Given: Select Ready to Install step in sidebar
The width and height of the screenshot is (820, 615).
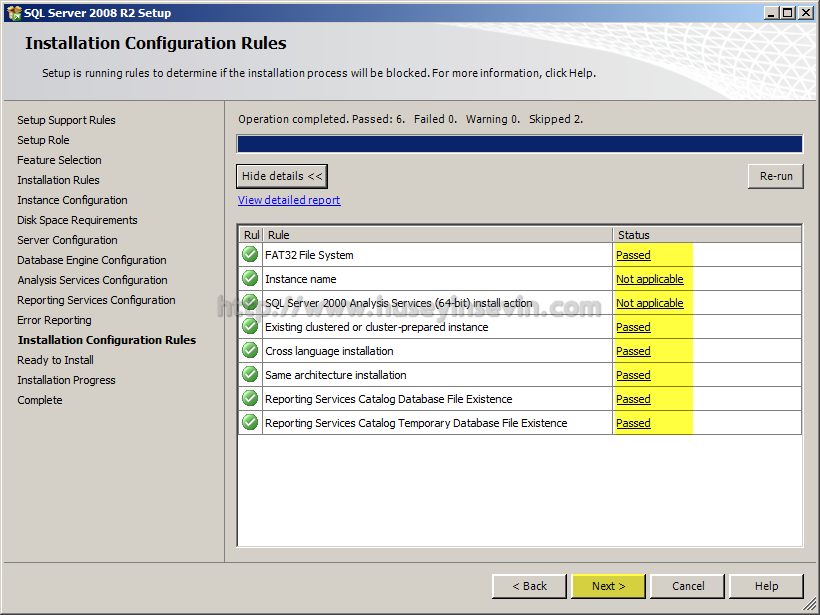Looking at the screenshot, I should click(x=55, y=360).
